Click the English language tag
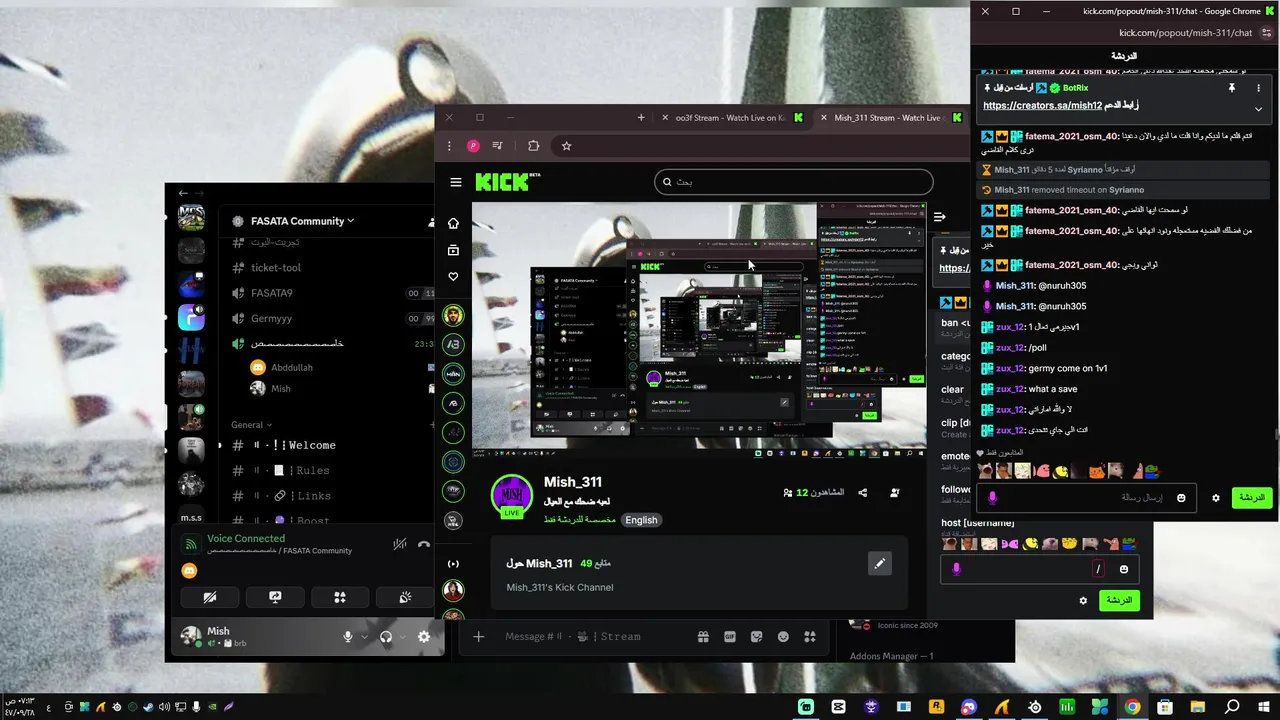 click(642, 520)
